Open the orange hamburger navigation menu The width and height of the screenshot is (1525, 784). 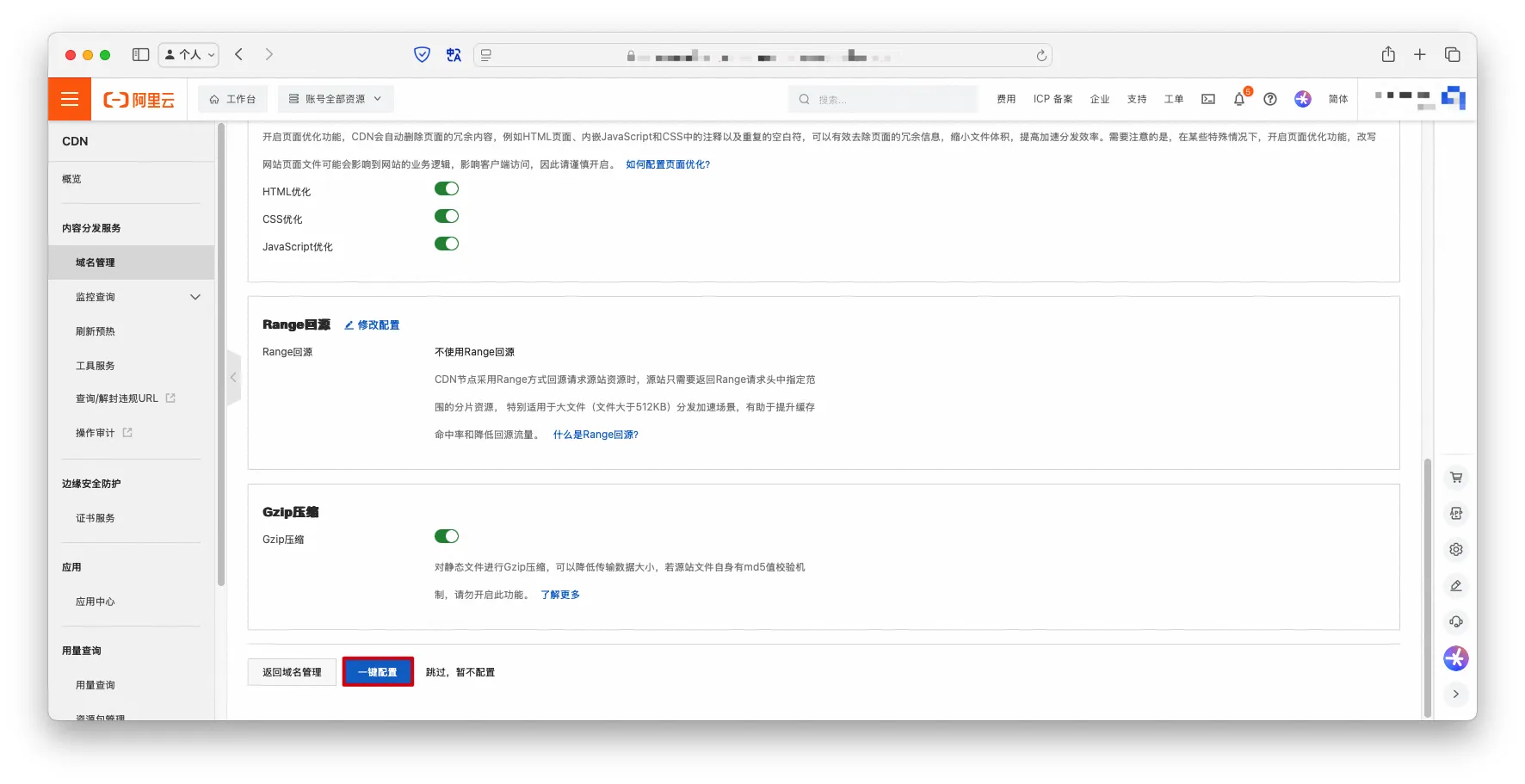(70, 99)
